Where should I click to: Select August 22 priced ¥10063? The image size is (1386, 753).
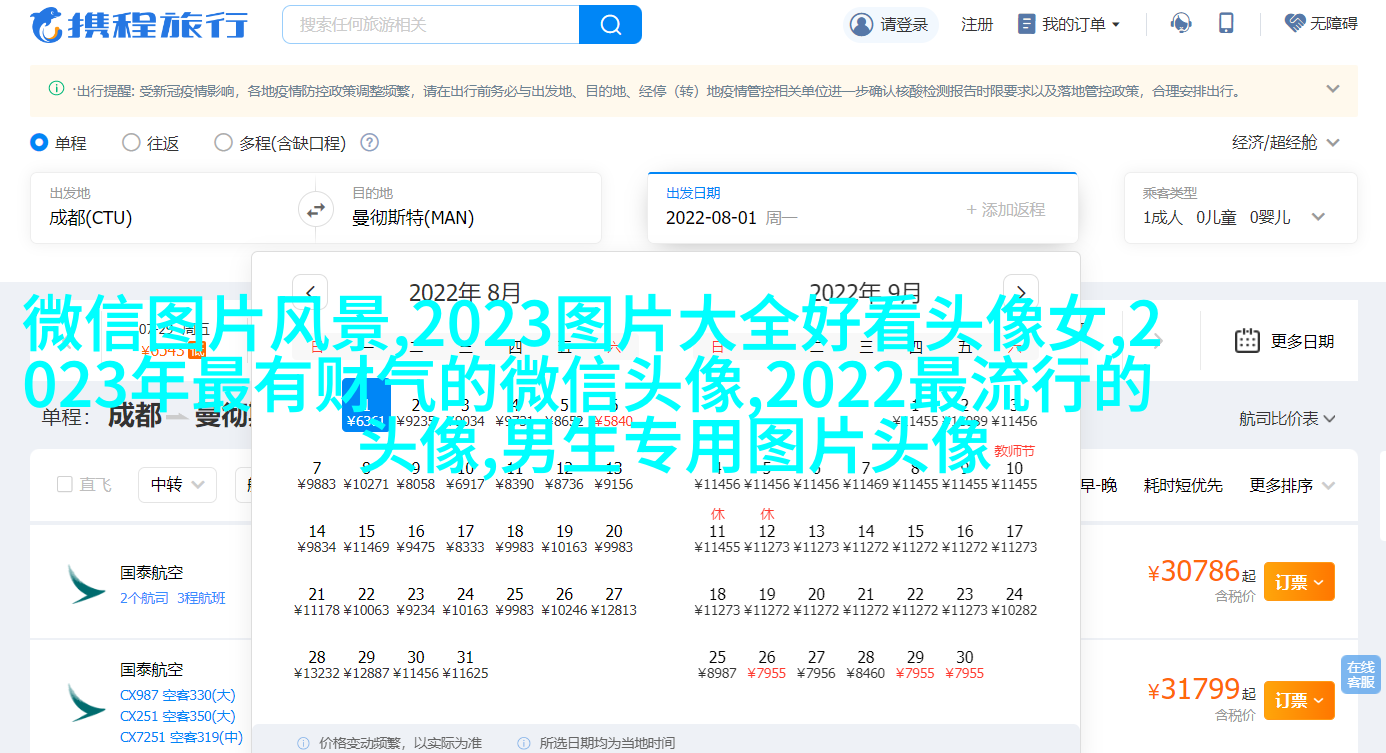coord(366,601)
